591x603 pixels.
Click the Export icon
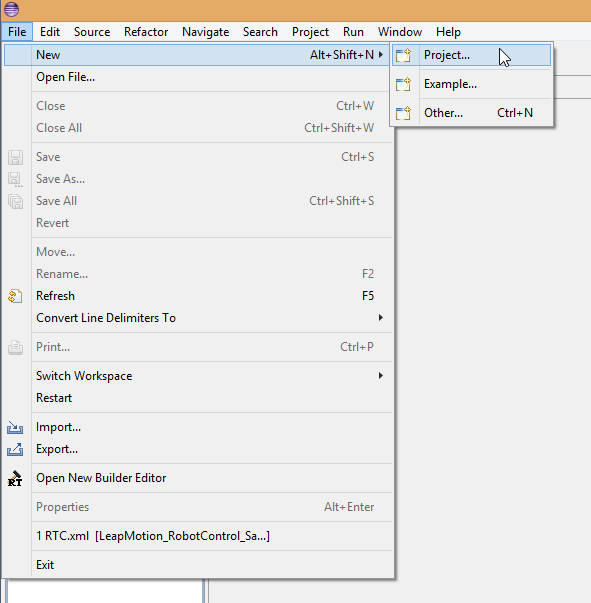(15, 449)
